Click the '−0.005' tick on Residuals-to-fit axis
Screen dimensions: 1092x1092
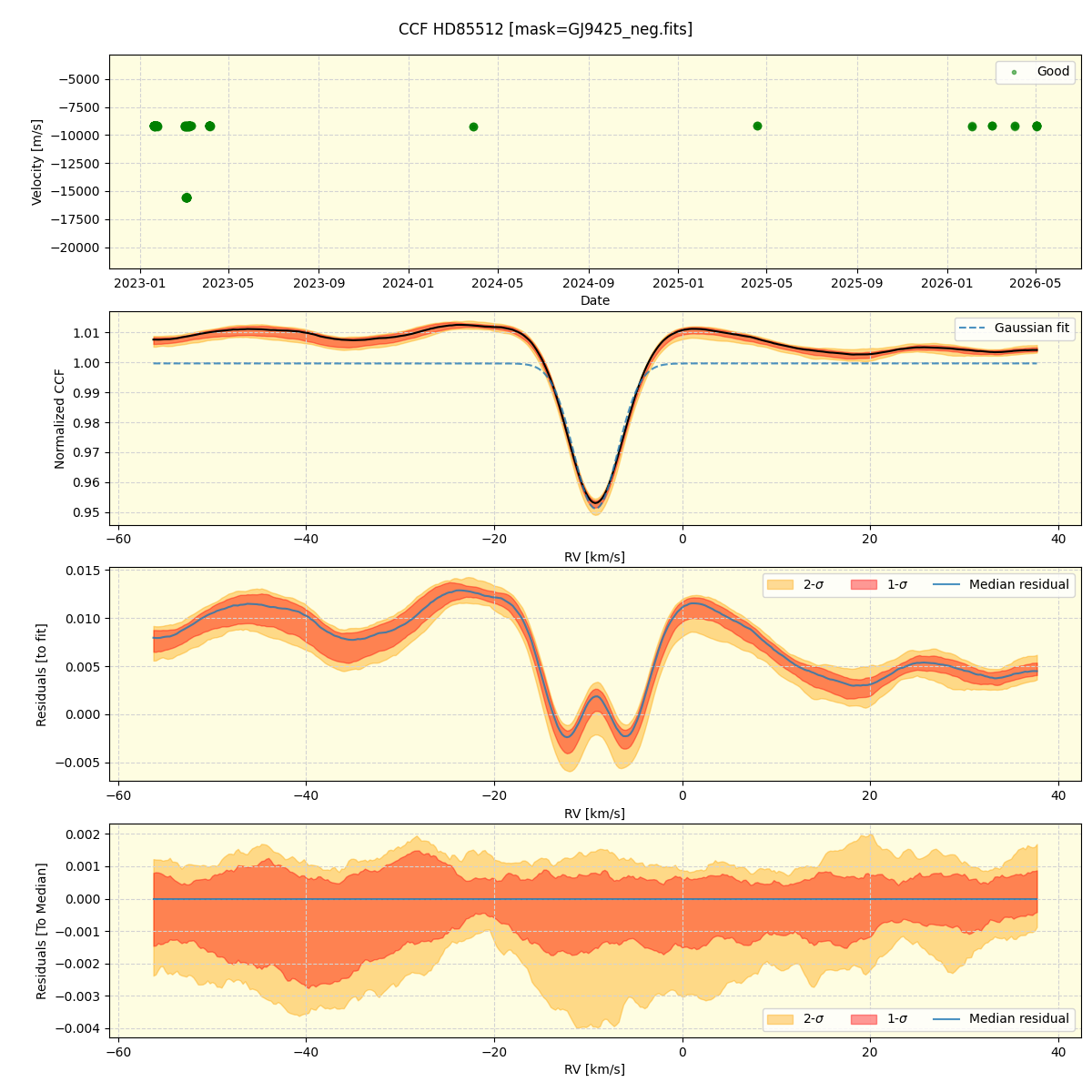[79, 763]
